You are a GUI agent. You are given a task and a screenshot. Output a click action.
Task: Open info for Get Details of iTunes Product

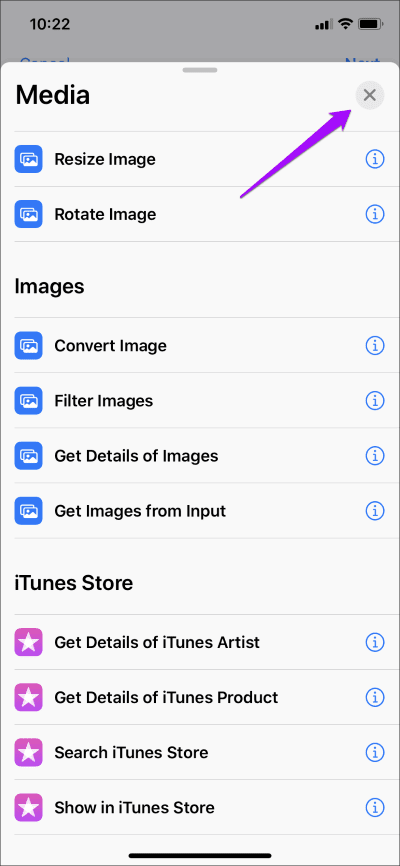(375, 697)
